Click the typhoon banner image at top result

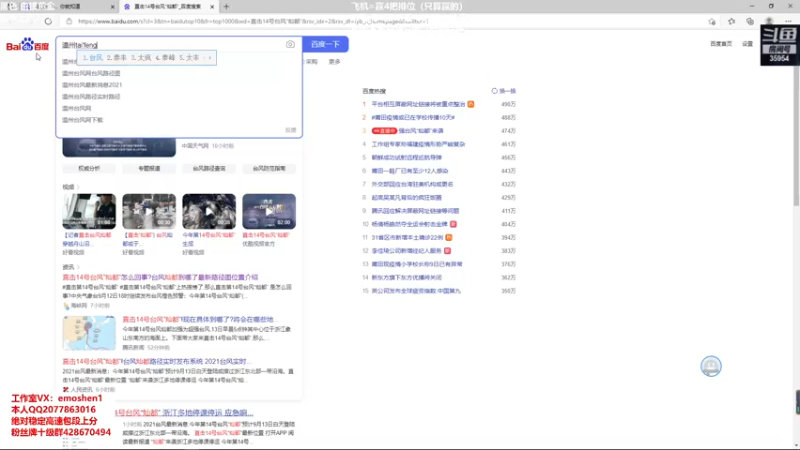point(119,147)
